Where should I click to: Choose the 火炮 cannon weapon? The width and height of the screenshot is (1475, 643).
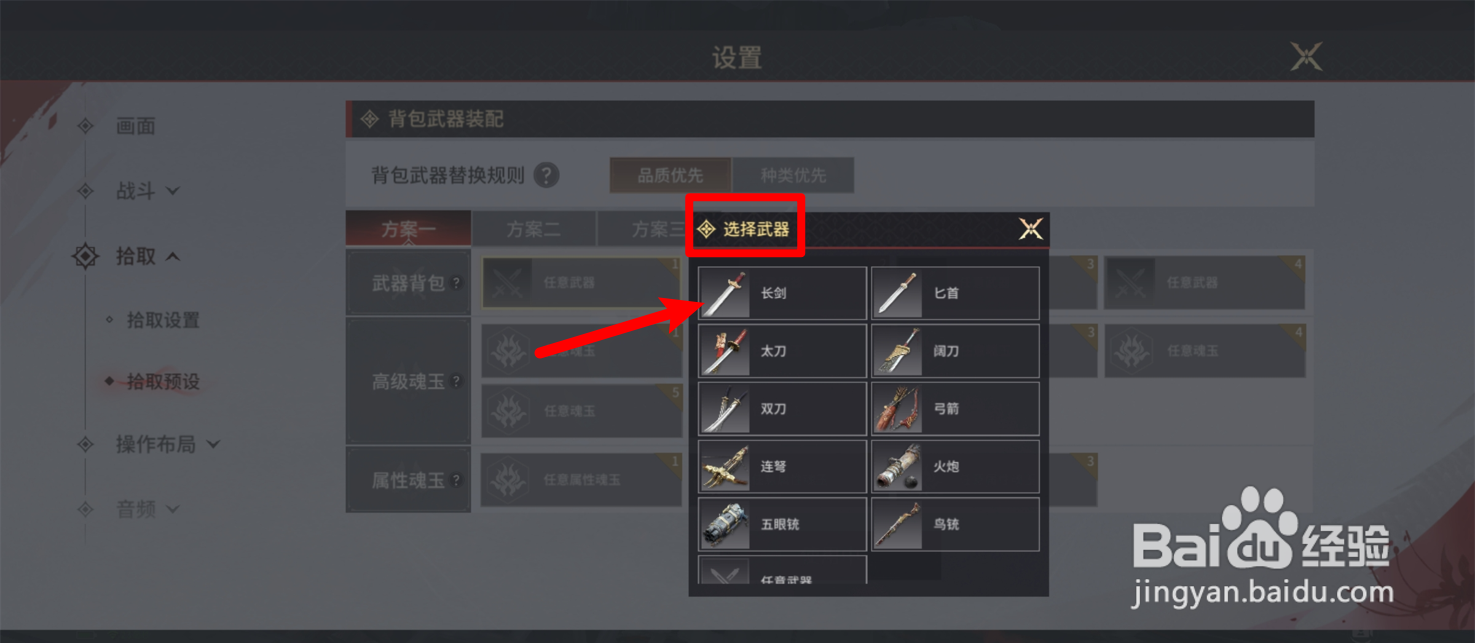955,467
